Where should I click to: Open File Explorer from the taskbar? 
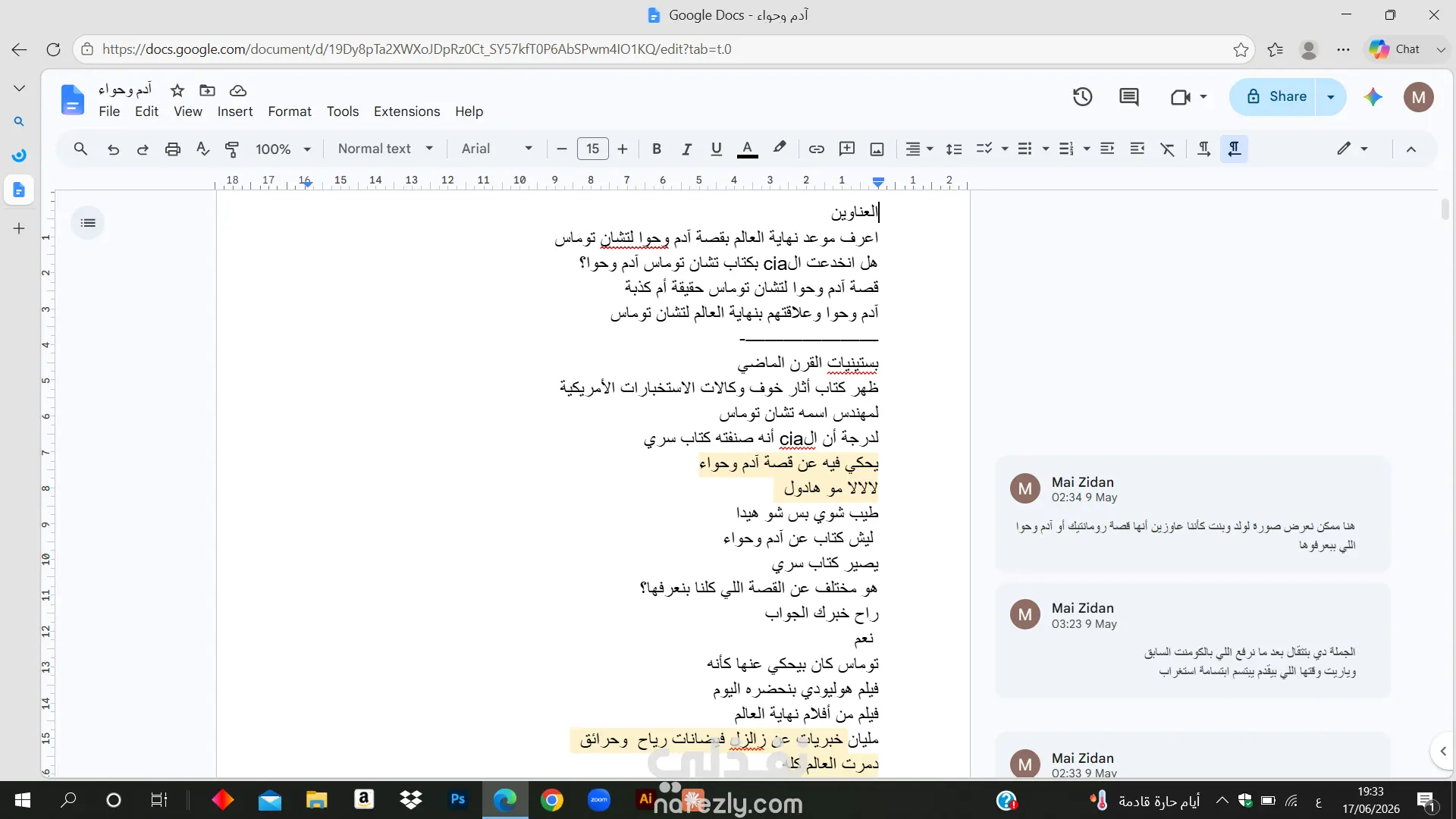[x=316, y=799]
